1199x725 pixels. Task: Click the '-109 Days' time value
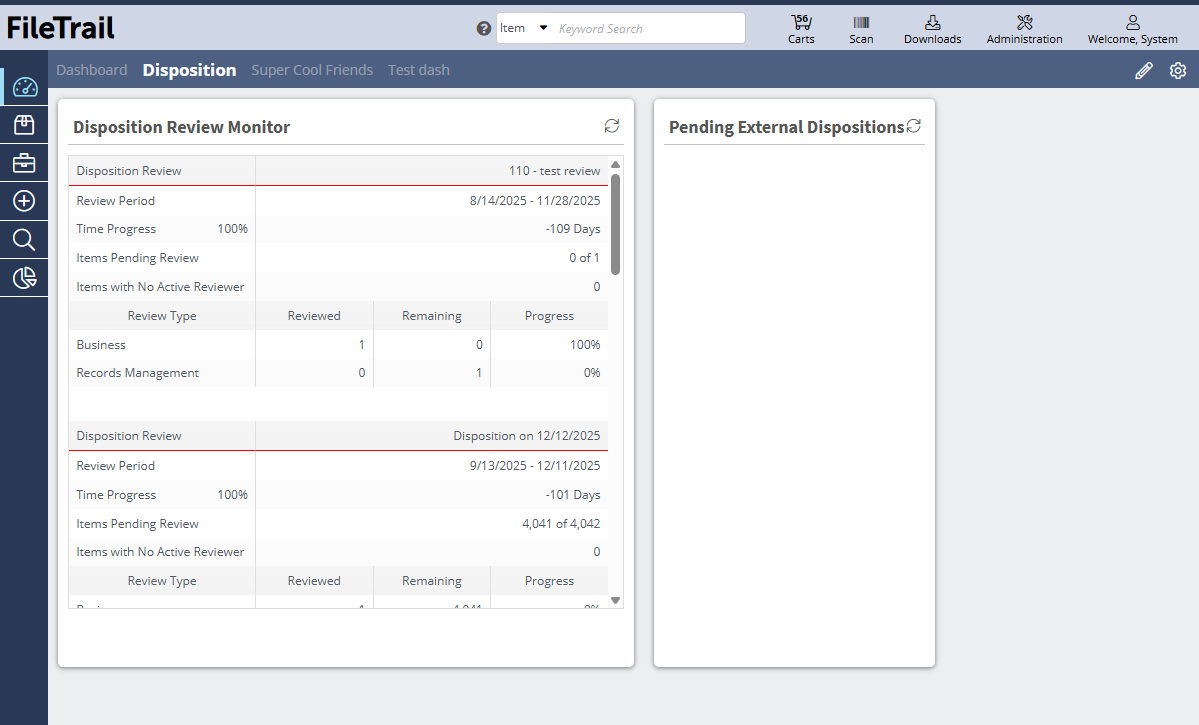[573, 229]
